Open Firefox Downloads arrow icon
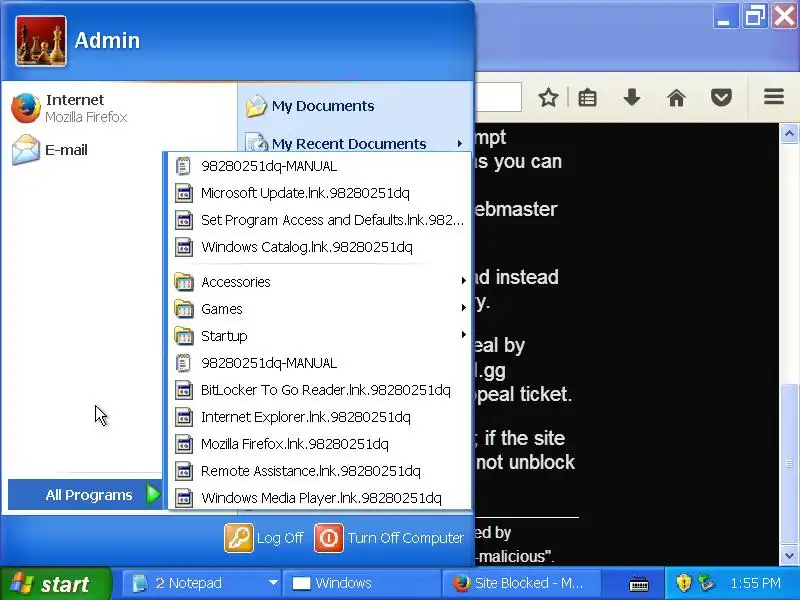The image size is (800, 600). [x=632, y=97]
